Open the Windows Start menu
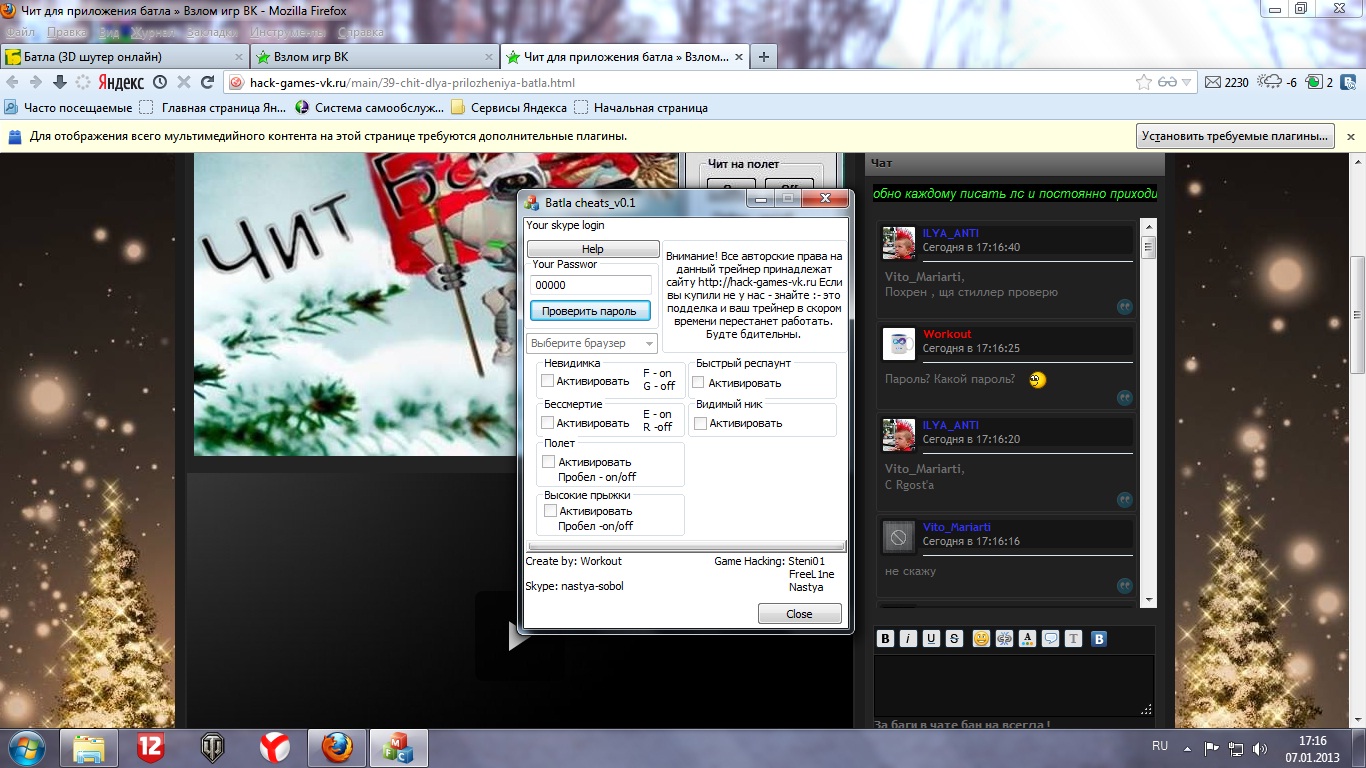The width and height of the screenshot is (1366, 768). [26, 746]
